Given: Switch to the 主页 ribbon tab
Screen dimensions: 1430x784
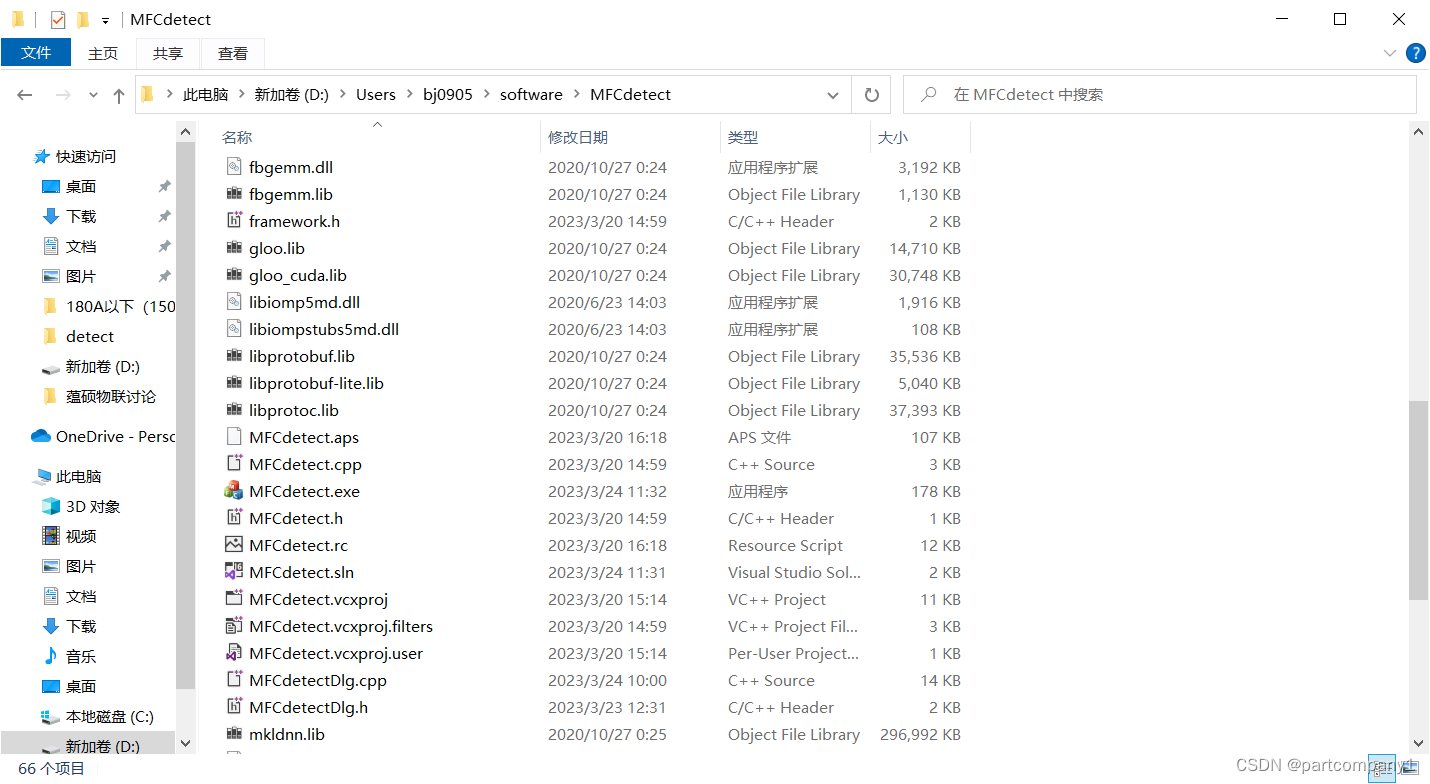Looking at the screenshot, I should pyautogui.click(x=103, y=53).
